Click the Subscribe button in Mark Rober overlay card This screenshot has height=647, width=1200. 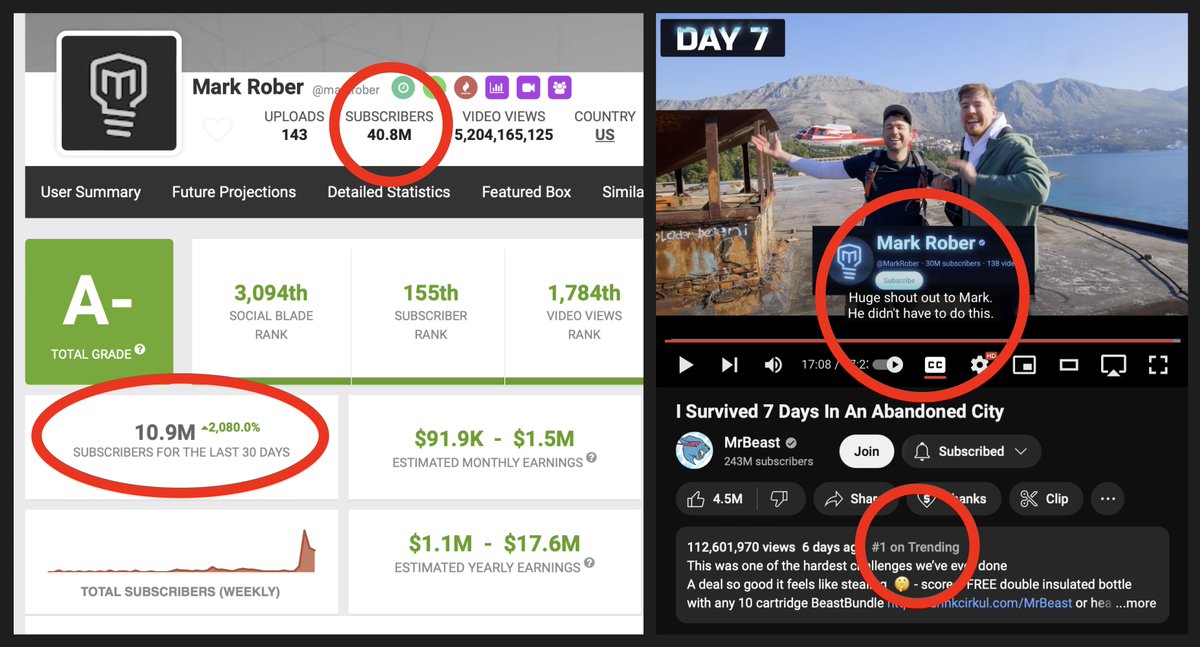(x=899, y=280)
